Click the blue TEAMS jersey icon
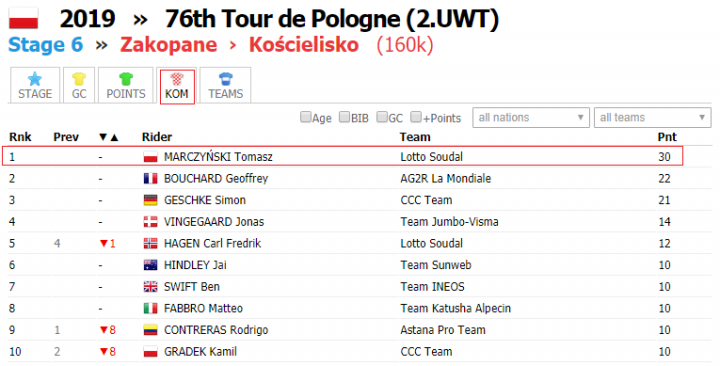Screen dimensions: 720x366 225,79
